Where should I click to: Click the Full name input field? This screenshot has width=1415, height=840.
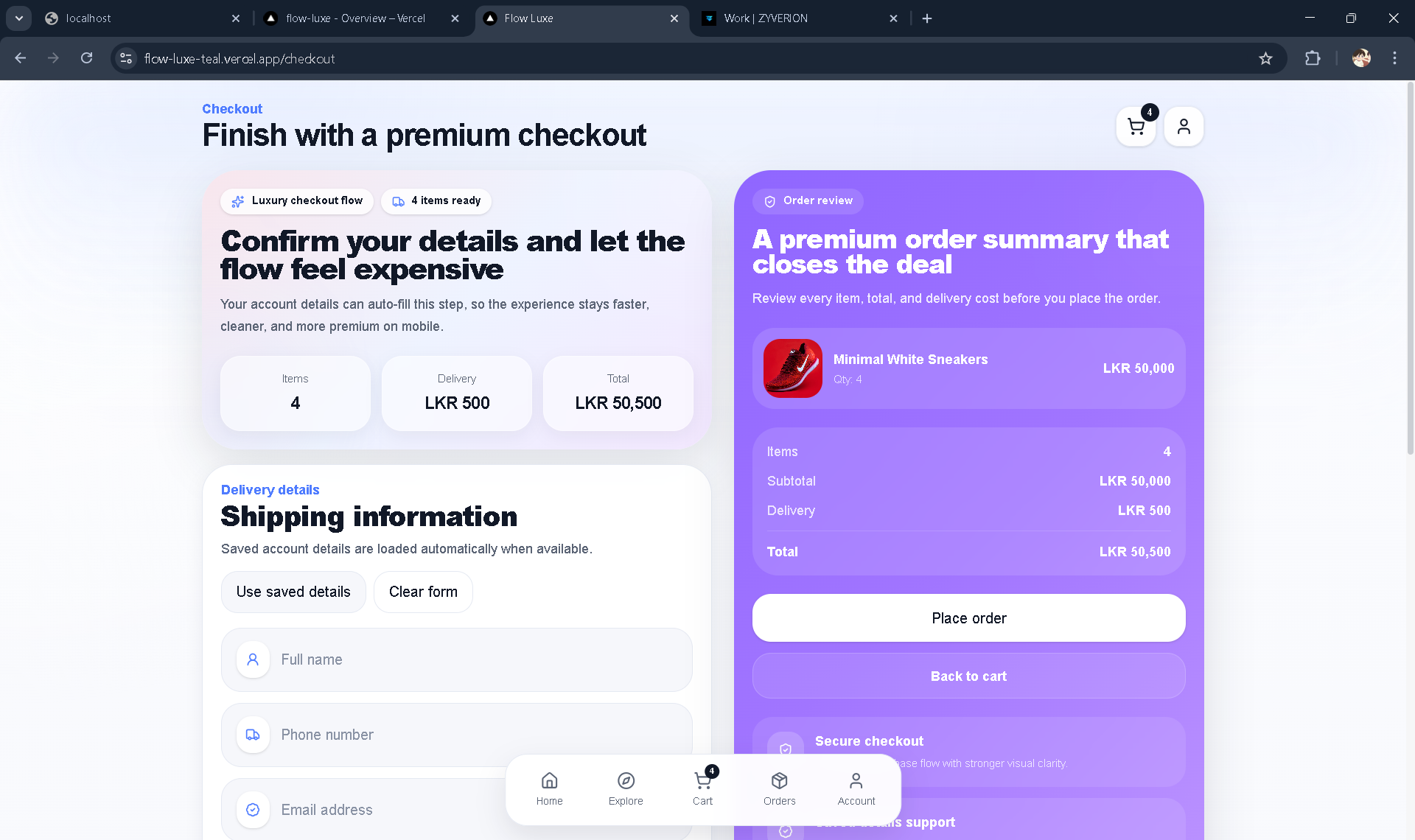tap(457, 659)
